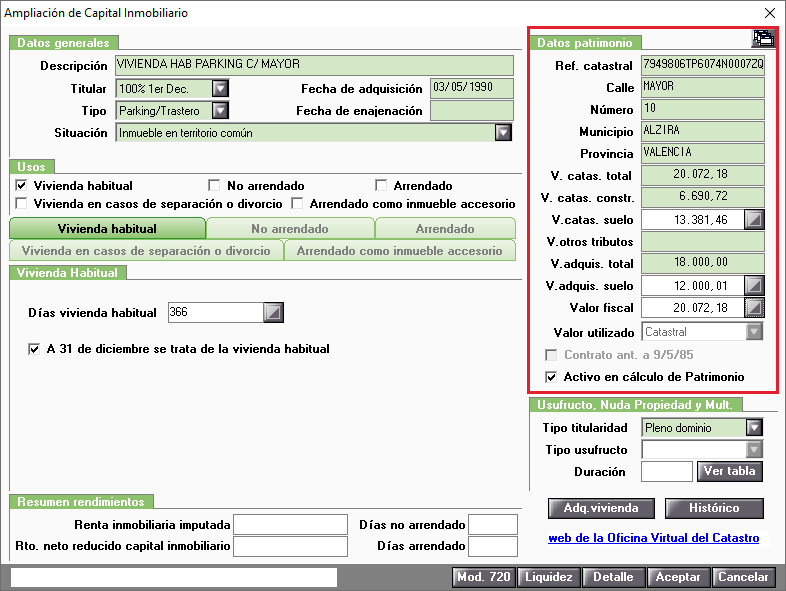Image resolution: width=786 pixels, height=591 pixels.
Task: Open the Titular dropdown
Action: click(220, 89)
